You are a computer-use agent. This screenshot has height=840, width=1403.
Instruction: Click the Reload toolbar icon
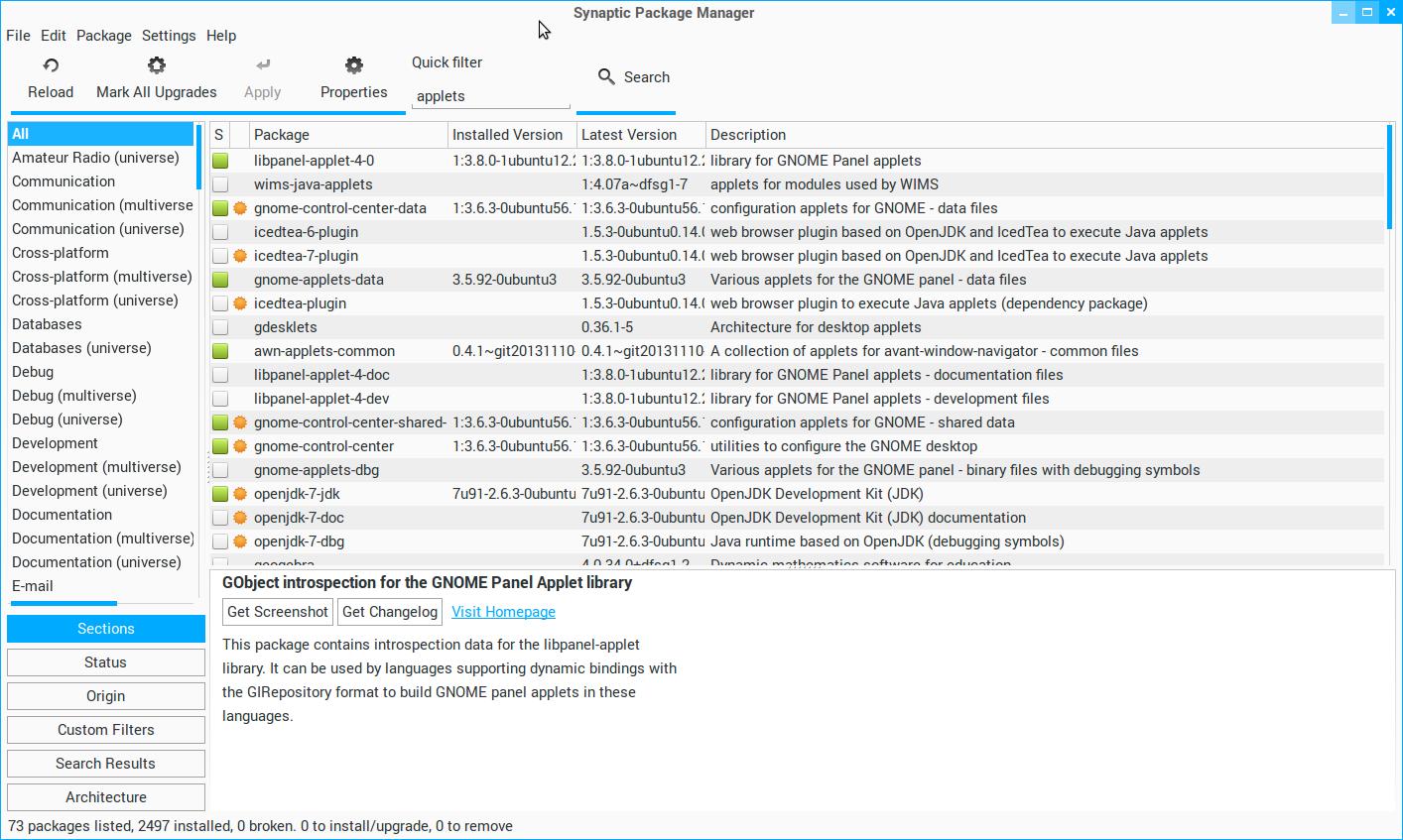pyautogui.click(x=51, y=66)
